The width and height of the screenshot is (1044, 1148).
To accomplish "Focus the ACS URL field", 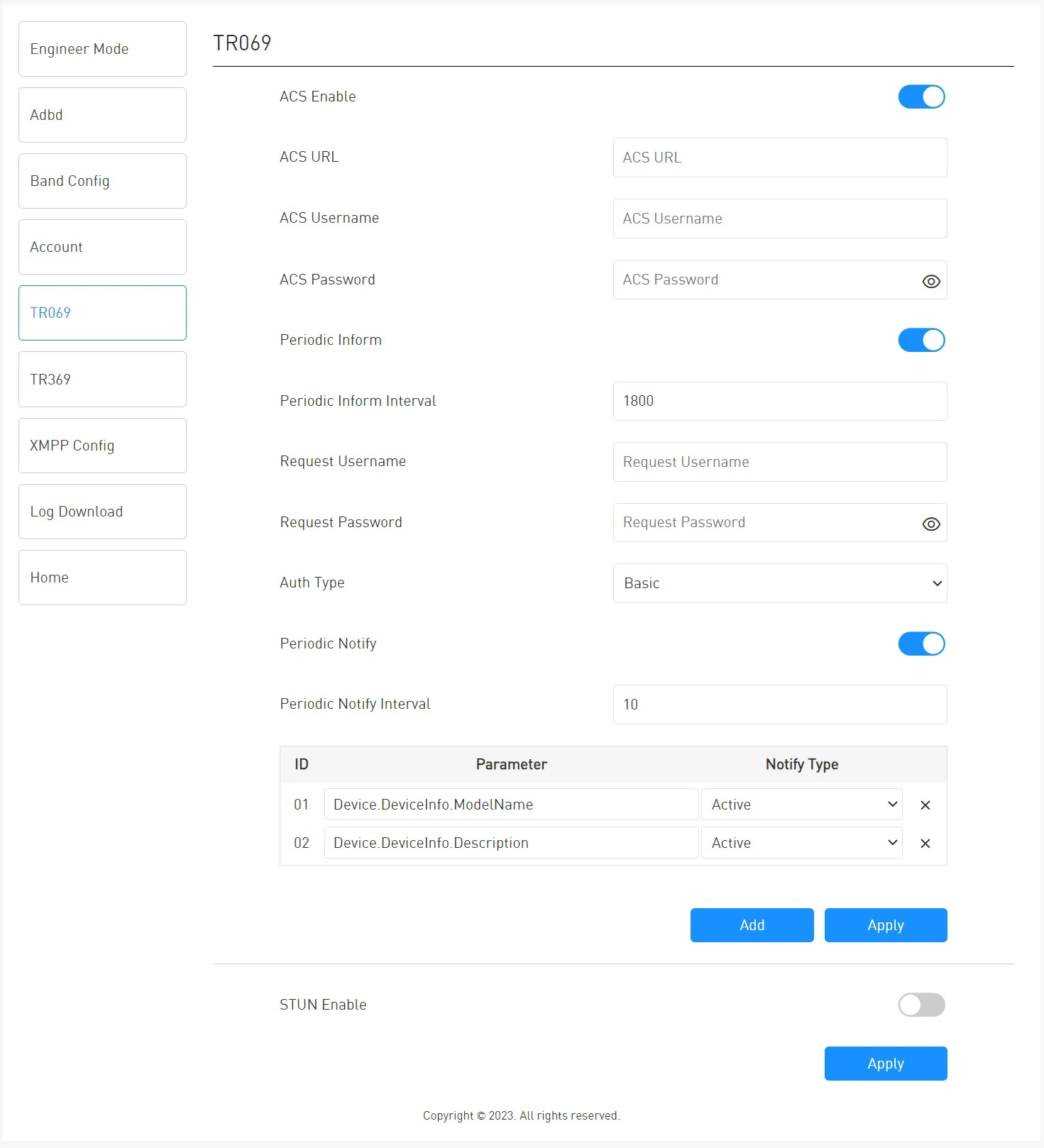I will coord(780,158).
